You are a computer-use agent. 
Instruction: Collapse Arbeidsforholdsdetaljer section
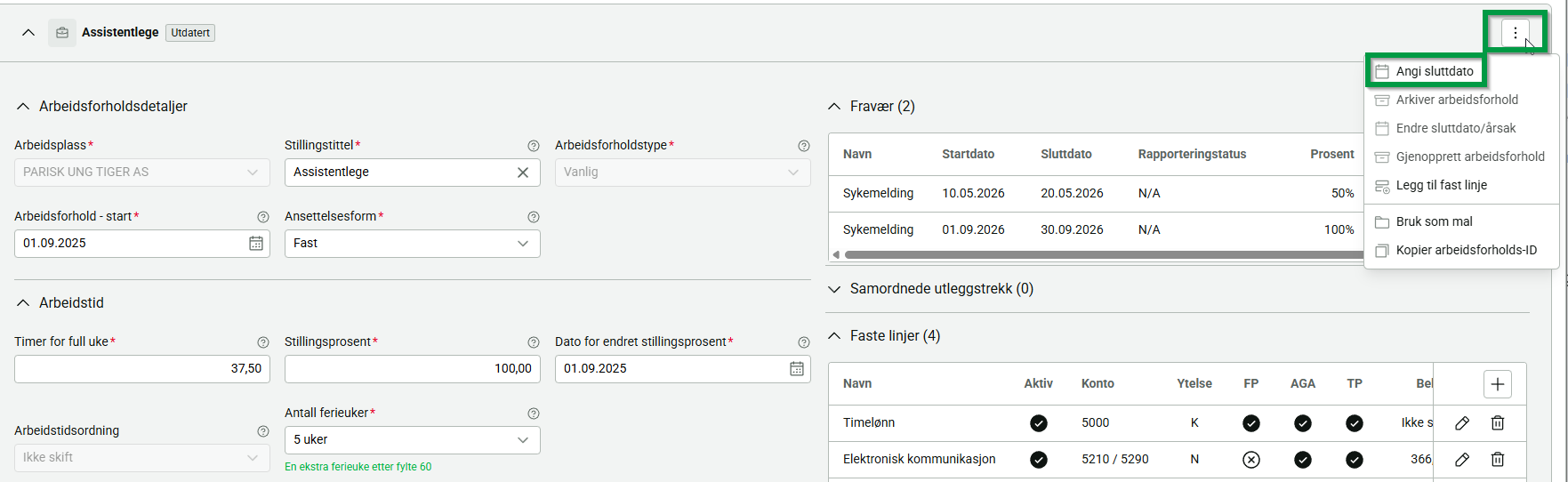click(x=24, y=107)
